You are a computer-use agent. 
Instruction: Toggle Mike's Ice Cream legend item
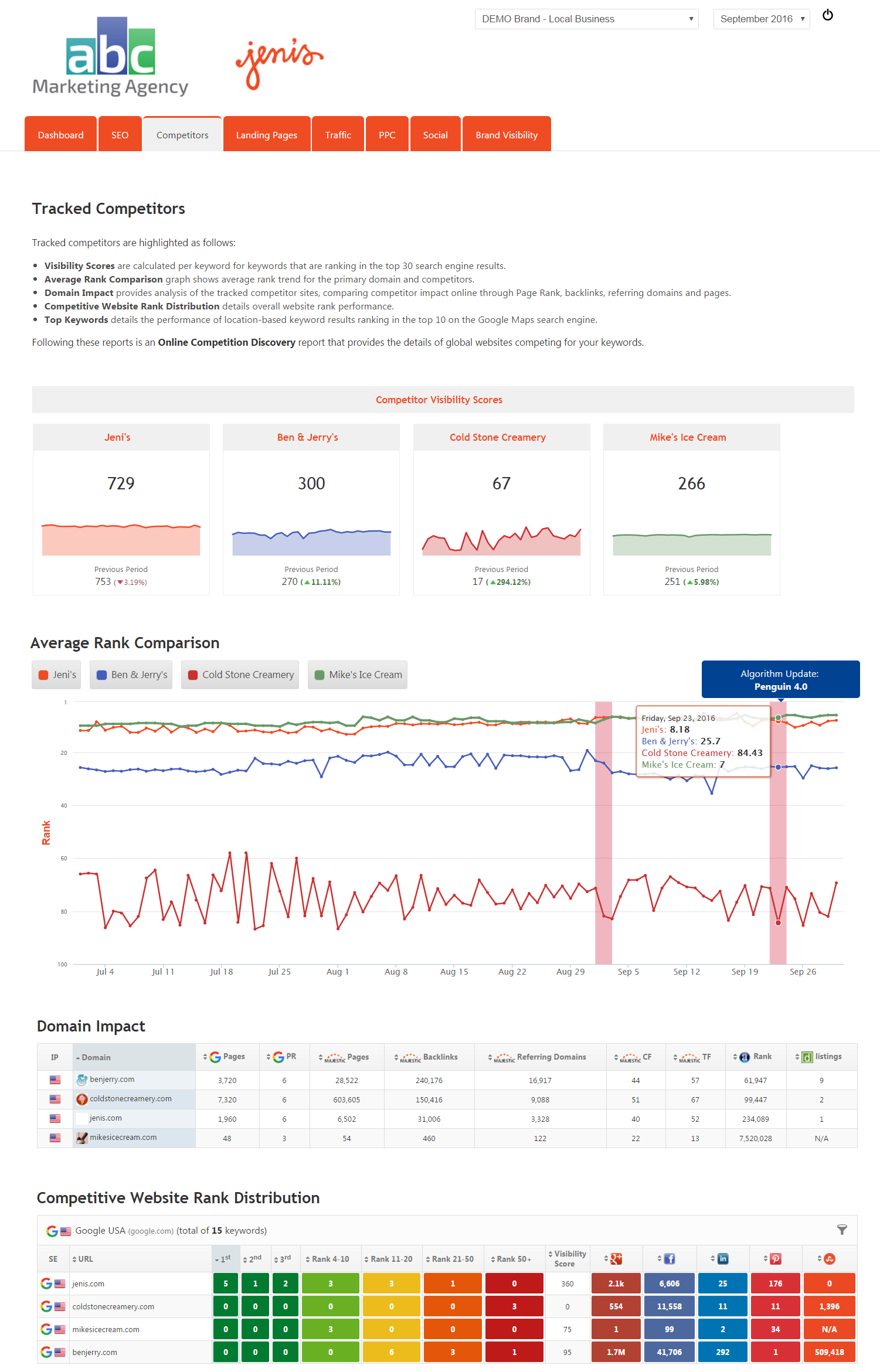point(358,675)
